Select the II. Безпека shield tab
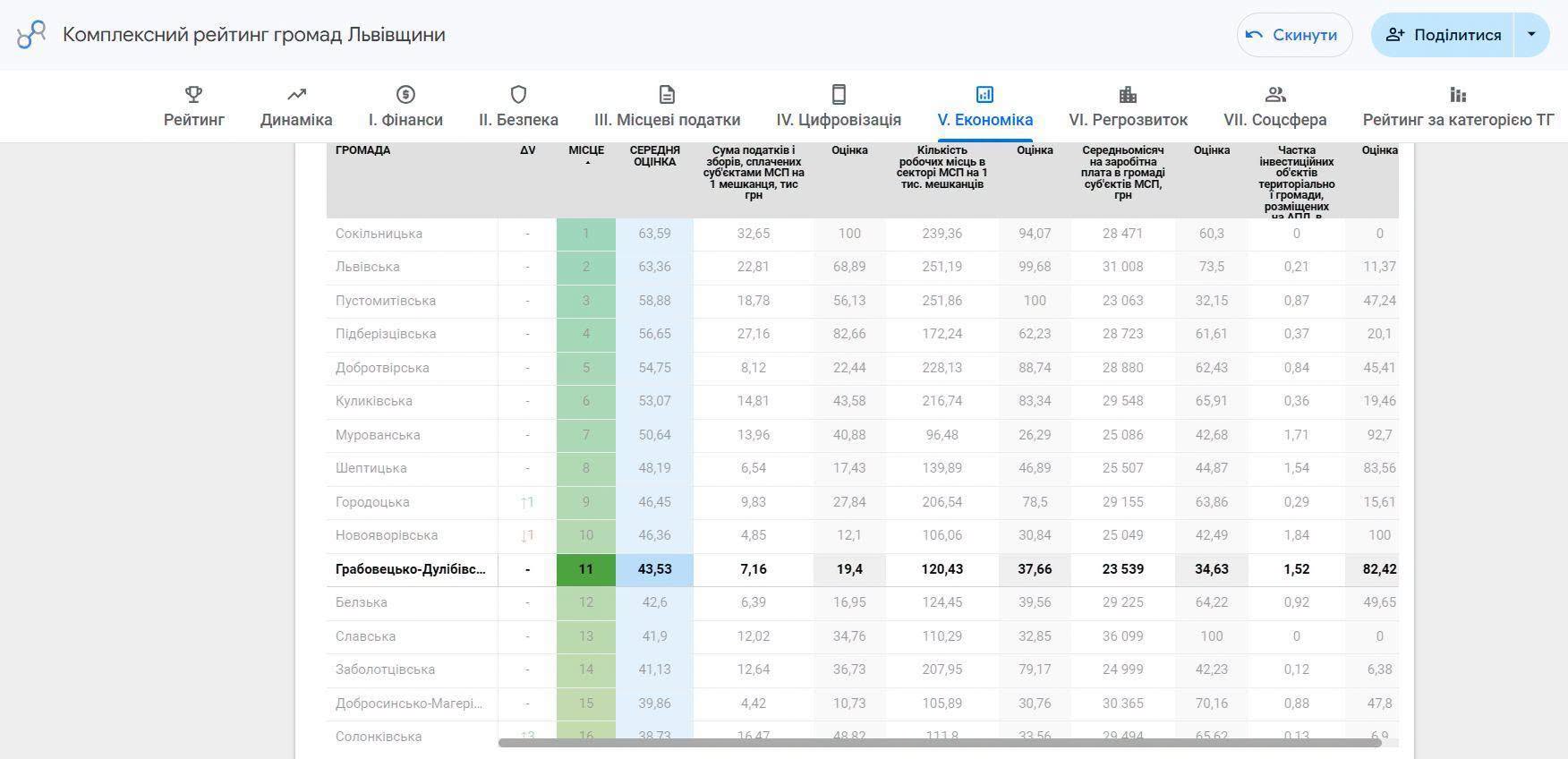1568x759 pixels. click(518, 107)
